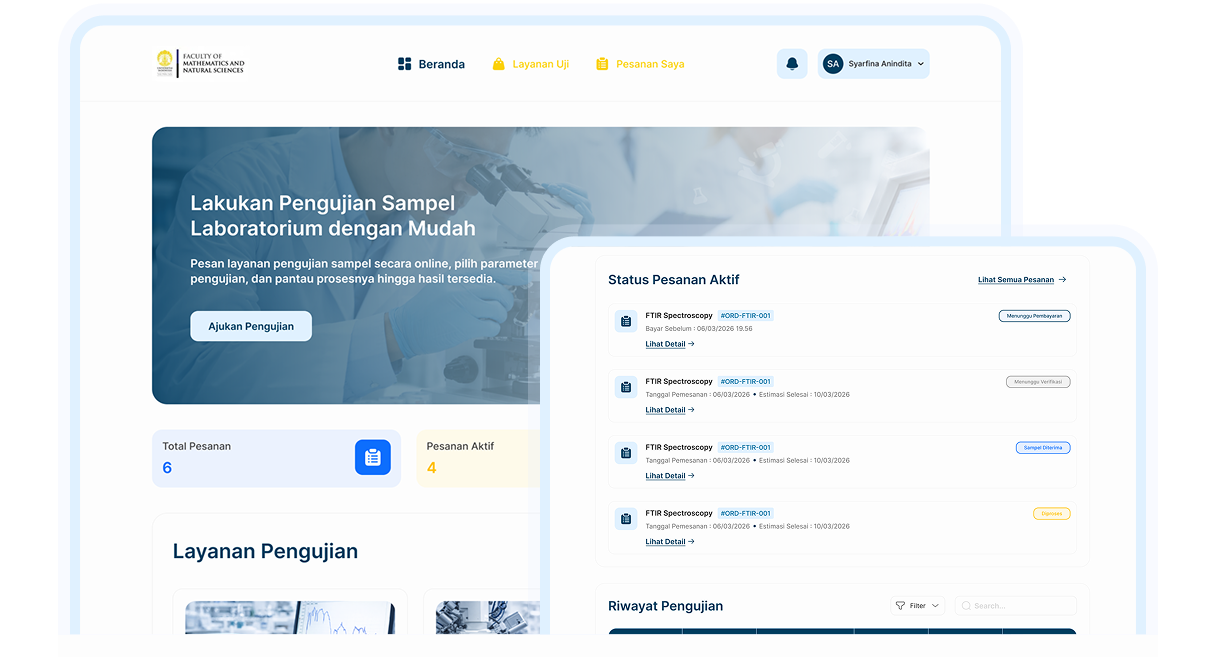Image resolution: width=1216 pixels, height=657 pixels.
Task: Click the 'Status Pesanan Aktif' heading
Action: pyautogui.click(x=674, y=280)
